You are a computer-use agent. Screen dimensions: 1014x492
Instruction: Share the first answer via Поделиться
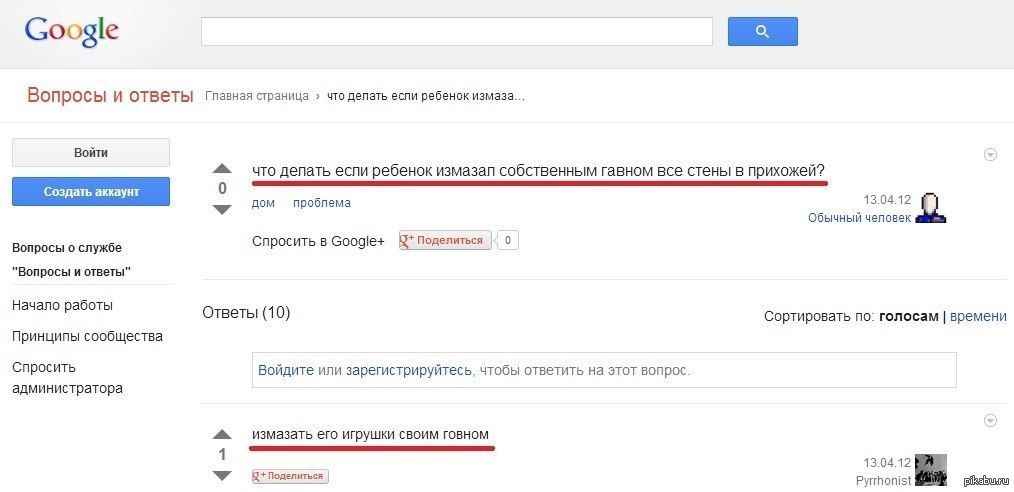pos(290,476)
